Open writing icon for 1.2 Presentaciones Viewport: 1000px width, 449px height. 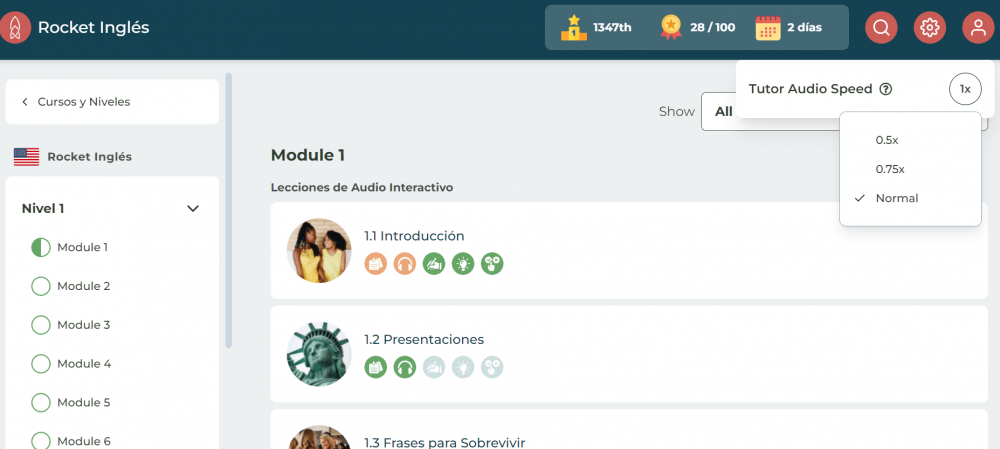click(434, 367)
